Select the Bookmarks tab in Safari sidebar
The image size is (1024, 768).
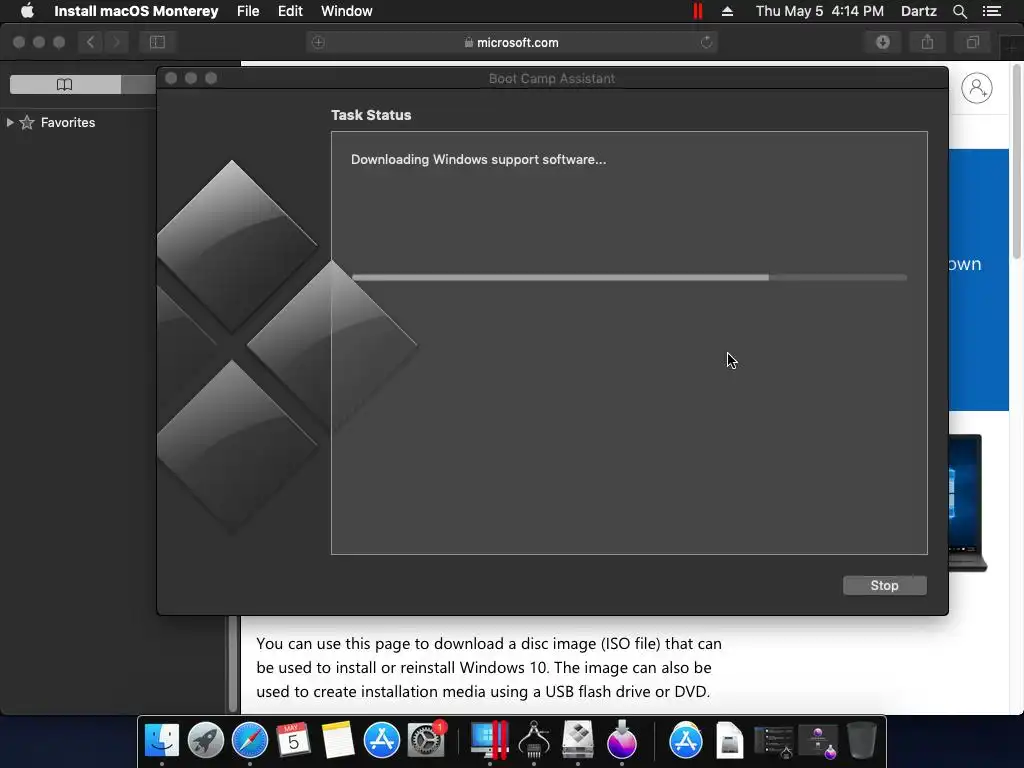[65, 84]
